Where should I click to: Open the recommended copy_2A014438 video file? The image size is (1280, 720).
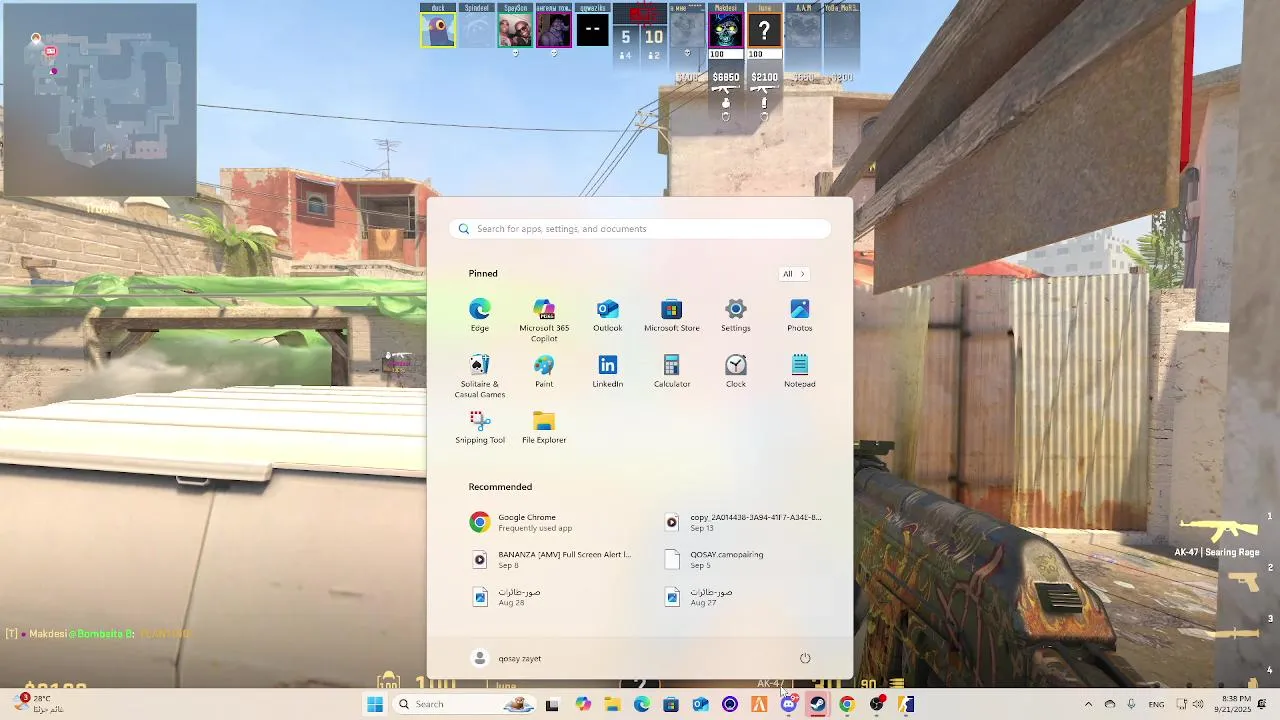coord(745,522)
